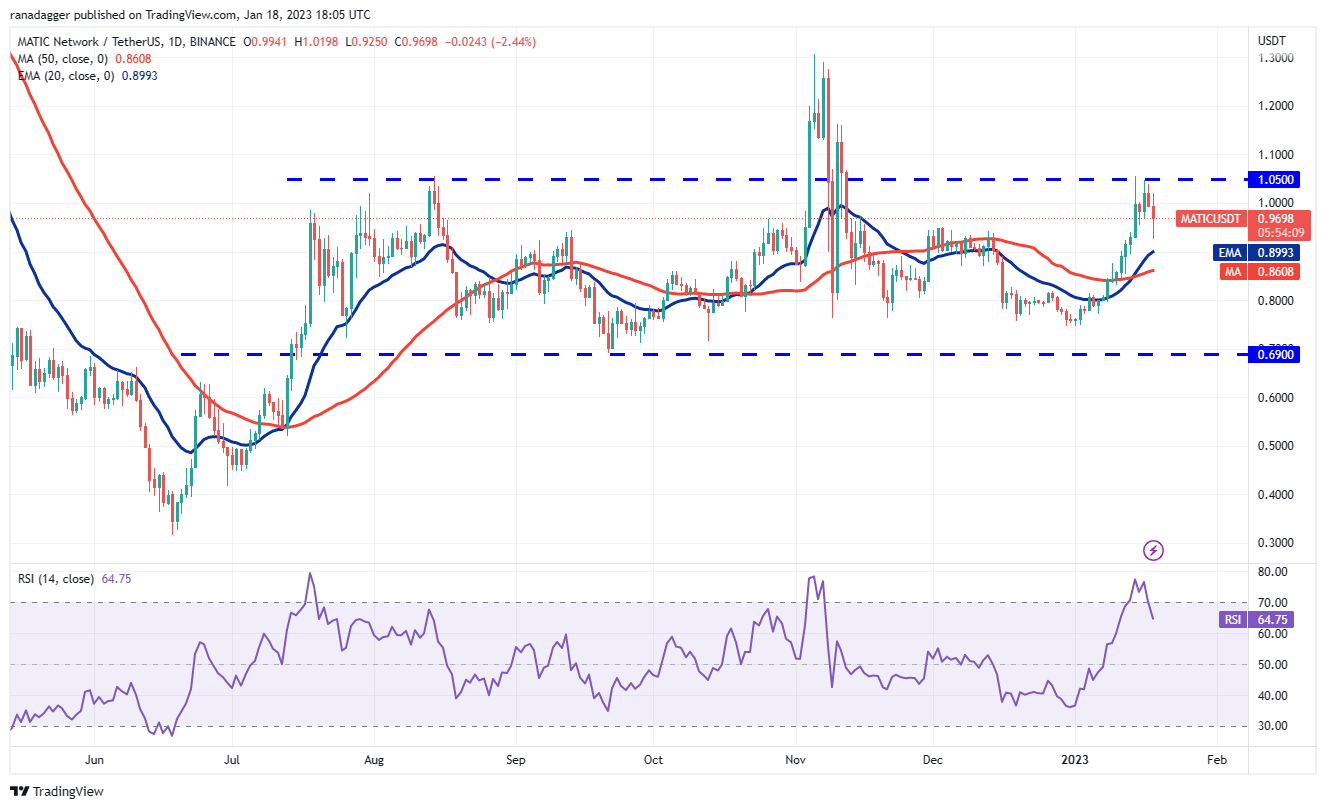
Task: Click the "0.3000" price axis label
Action: (x=1276, y=543)
